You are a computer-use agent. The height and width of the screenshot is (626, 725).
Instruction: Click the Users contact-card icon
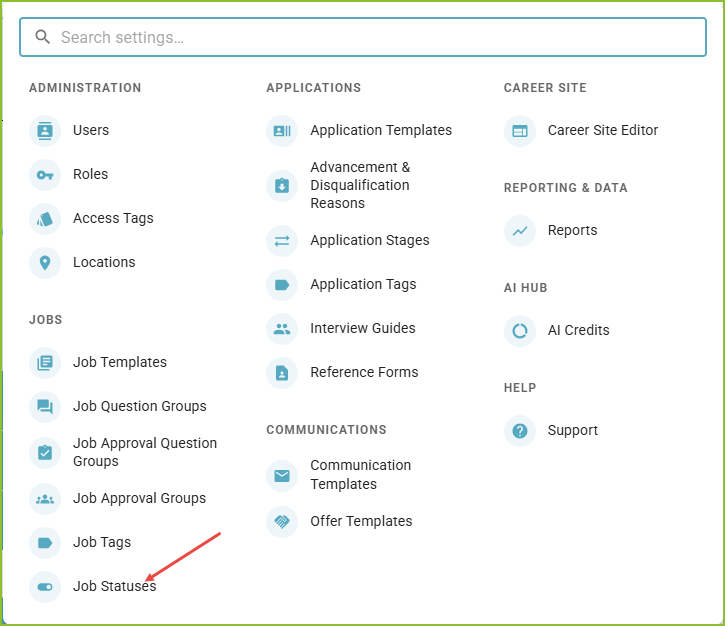coord(45,131)
